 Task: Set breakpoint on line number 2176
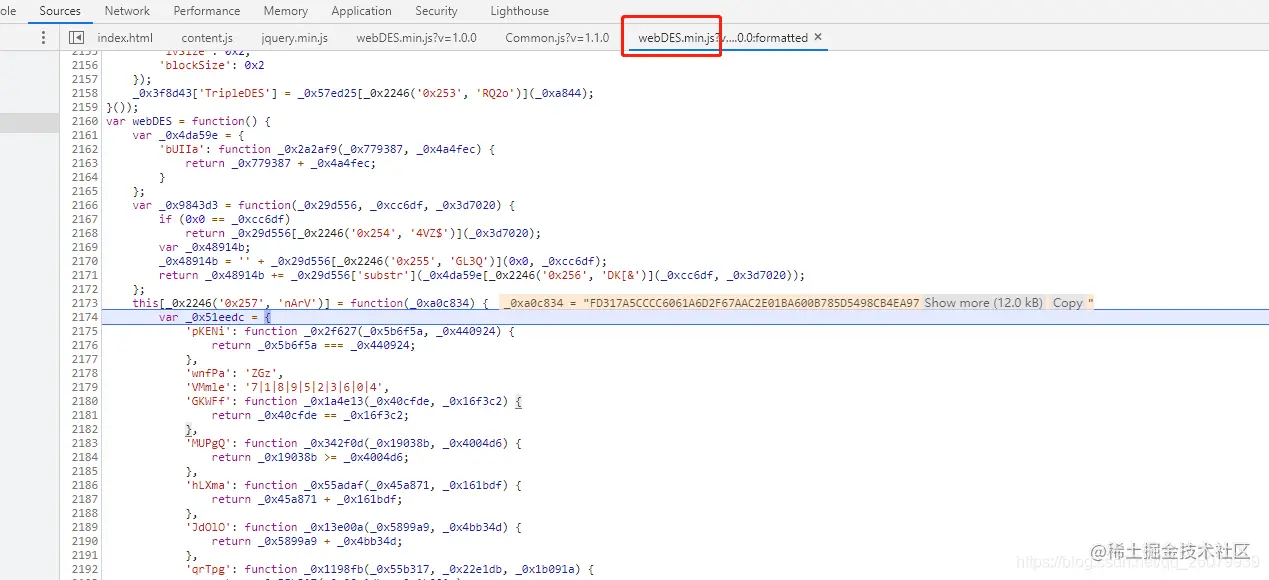(x=85, y=345)
